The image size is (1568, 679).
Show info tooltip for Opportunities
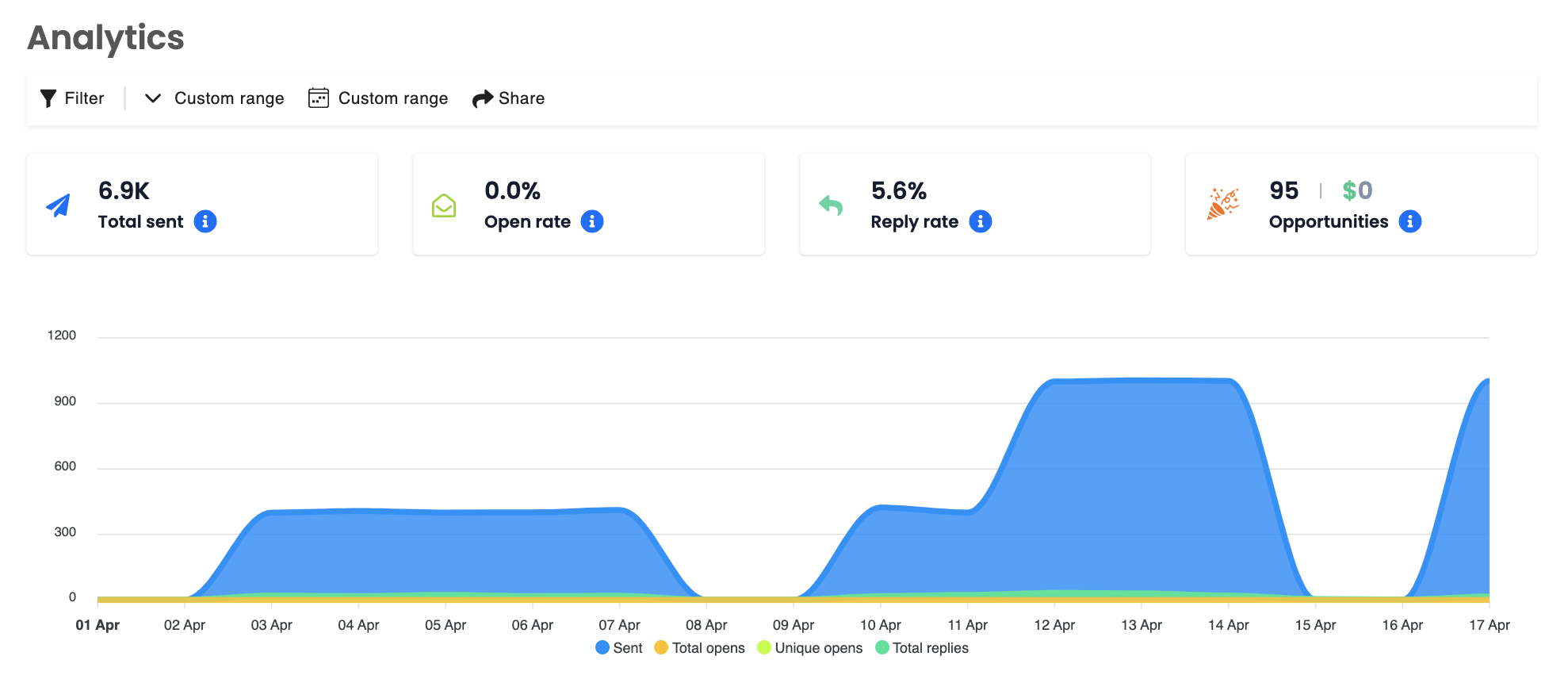pos(1410,221)
